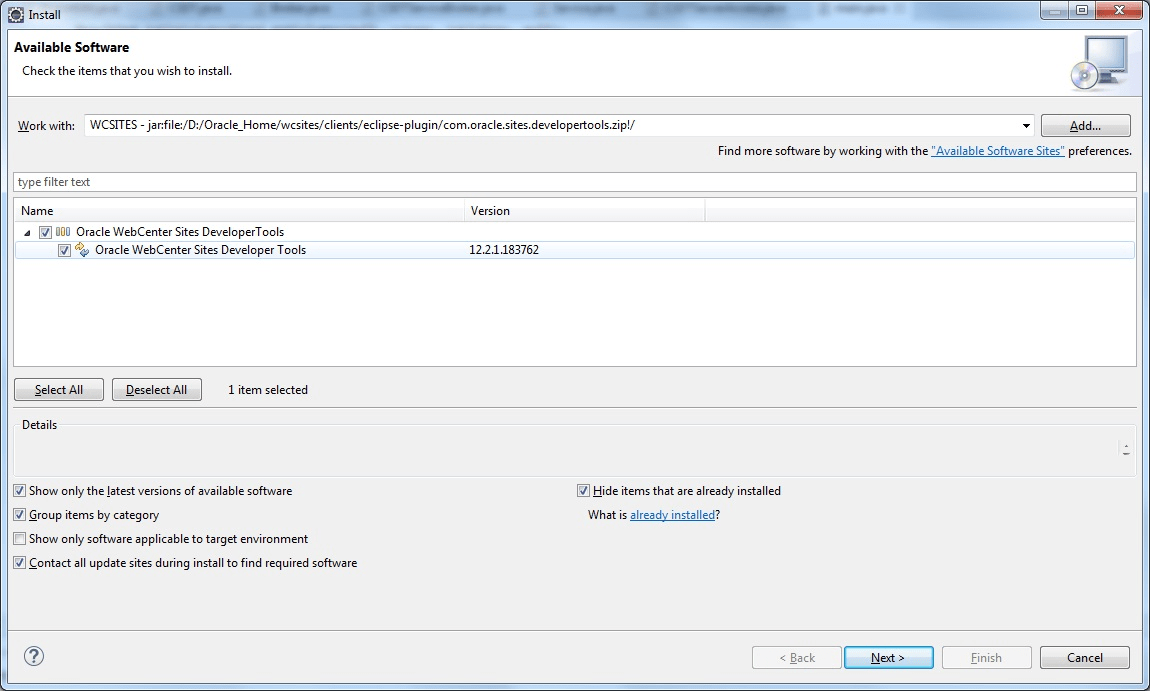
Task: Uncheck the Oracle WebCenter Sites DeveloperTools category checkbox
Action: click(45, 232)
